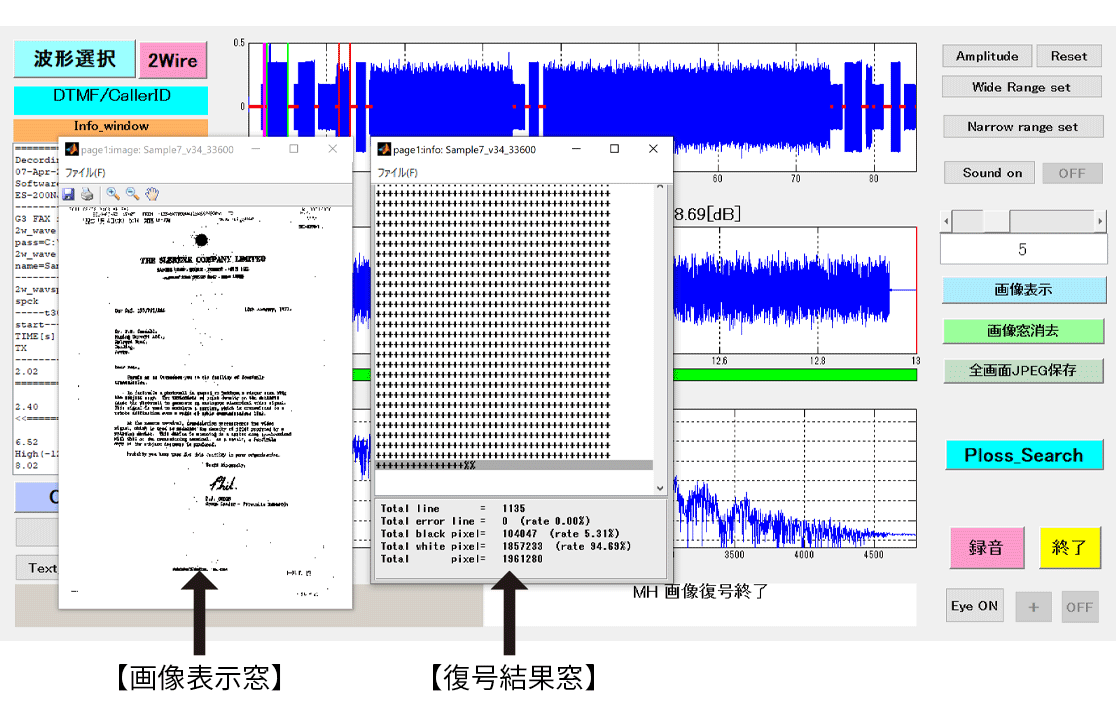
Task: Click the Reset button
Action: point(1069,56)
